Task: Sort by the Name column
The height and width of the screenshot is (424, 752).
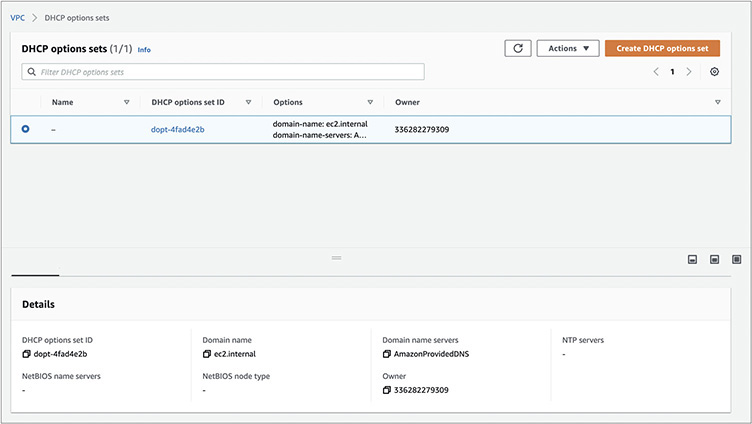Action: [x=126, y=102]
